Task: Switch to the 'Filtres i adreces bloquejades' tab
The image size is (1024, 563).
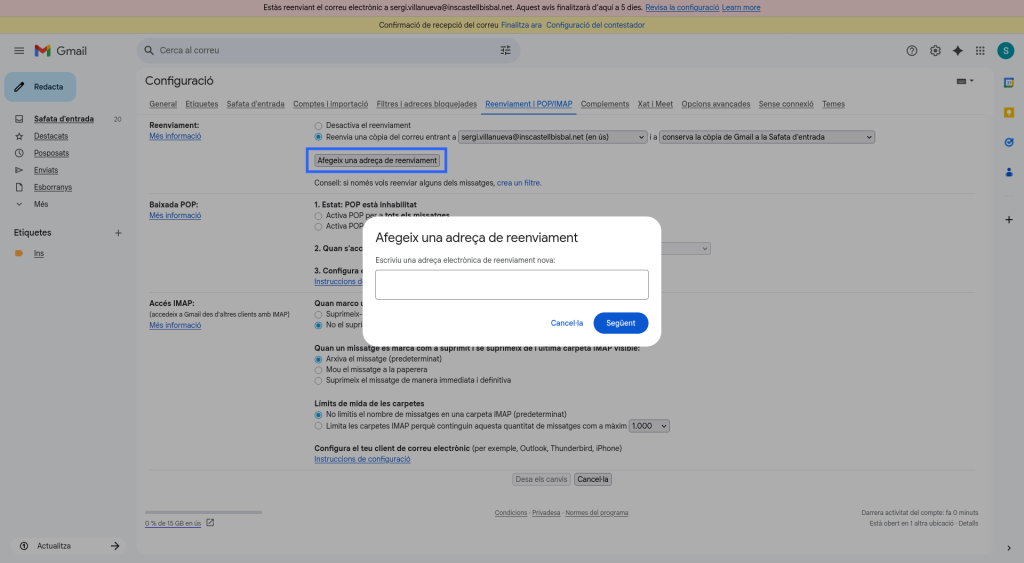Action: point(426,104)
